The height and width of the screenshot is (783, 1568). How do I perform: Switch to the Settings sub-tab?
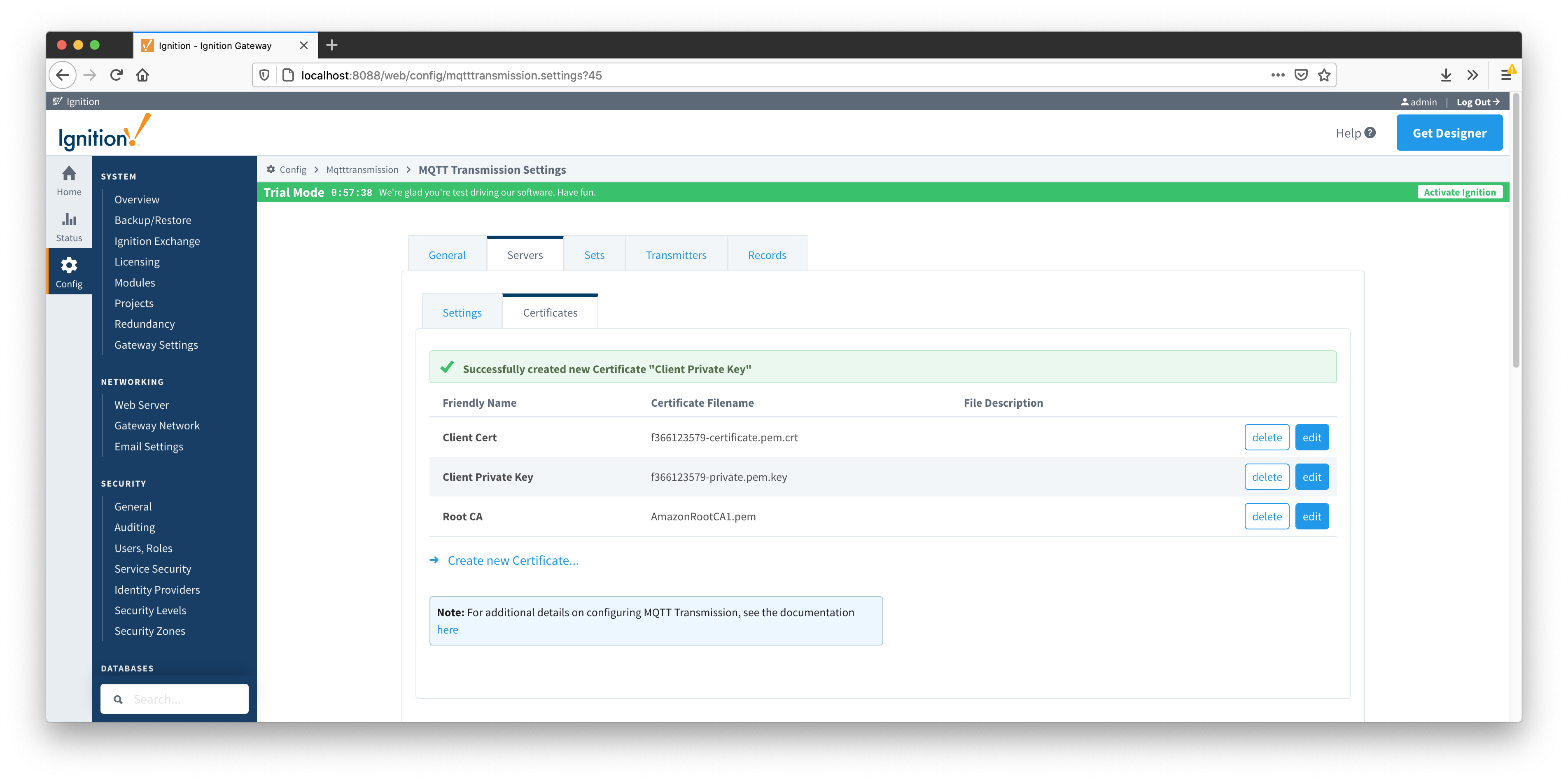[x=462, y=313]
